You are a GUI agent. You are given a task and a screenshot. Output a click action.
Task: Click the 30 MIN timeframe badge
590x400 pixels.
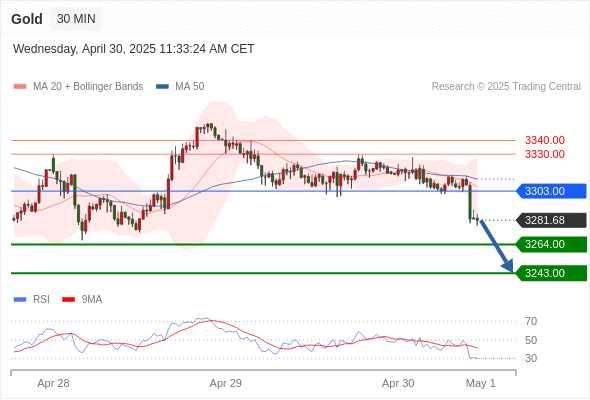(76, 19)
